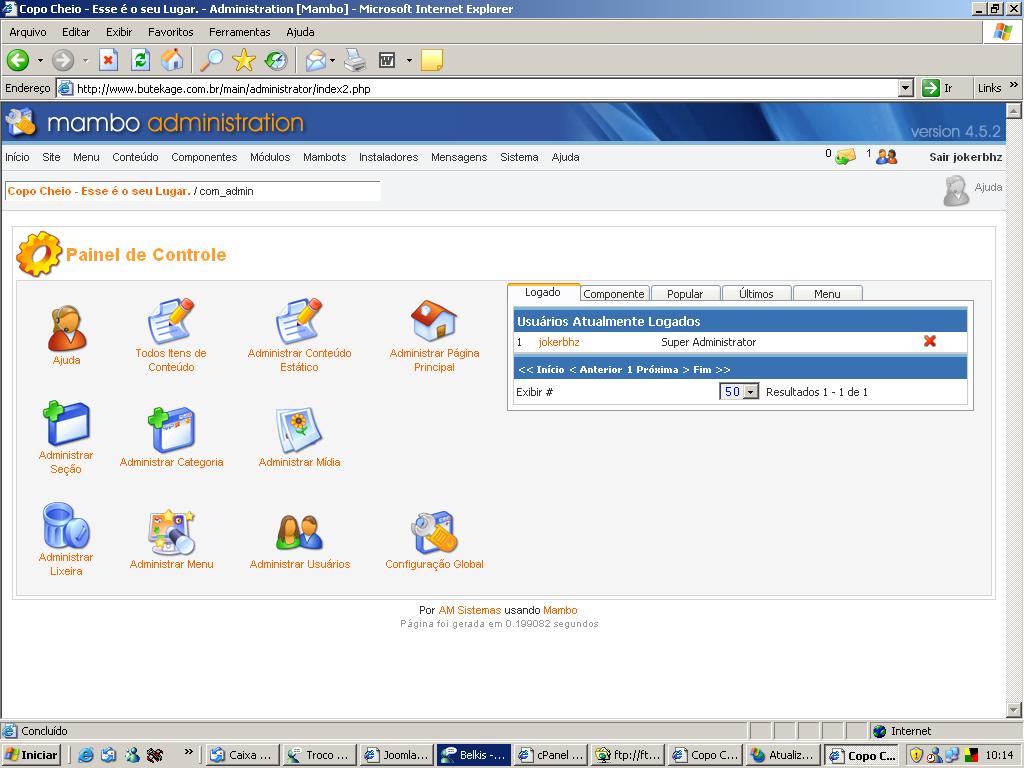The image size is (1024, 768).
Task: Open the Sistema admin menu
Action: click(519, 157)
